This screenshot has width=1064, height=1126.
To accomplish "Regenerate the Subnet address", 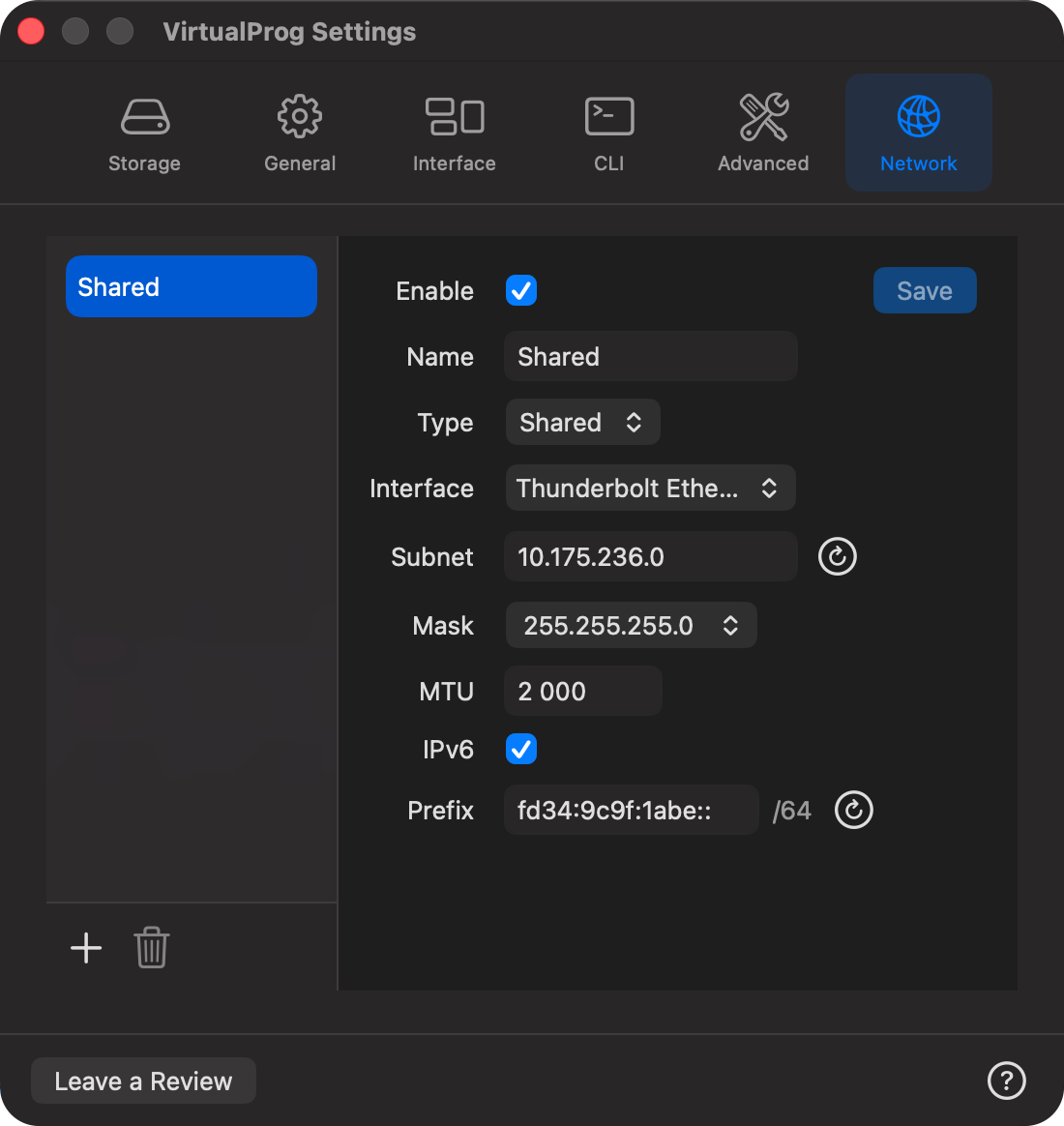I will 837,556.
